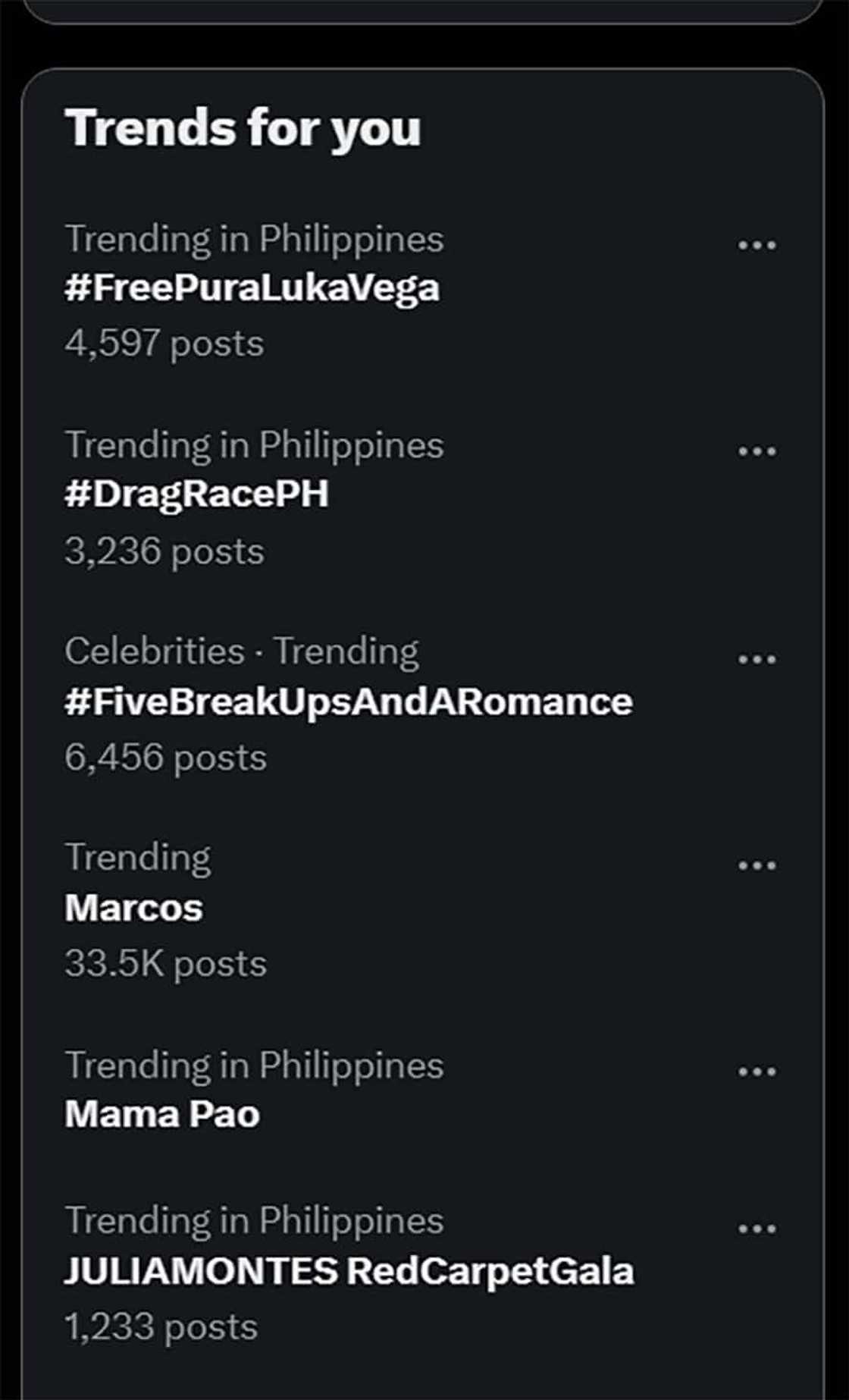Open more options for JULIAMONTES RedCarpetGala
This screenshot has width=849, height=1400.
pos(757,1229)
